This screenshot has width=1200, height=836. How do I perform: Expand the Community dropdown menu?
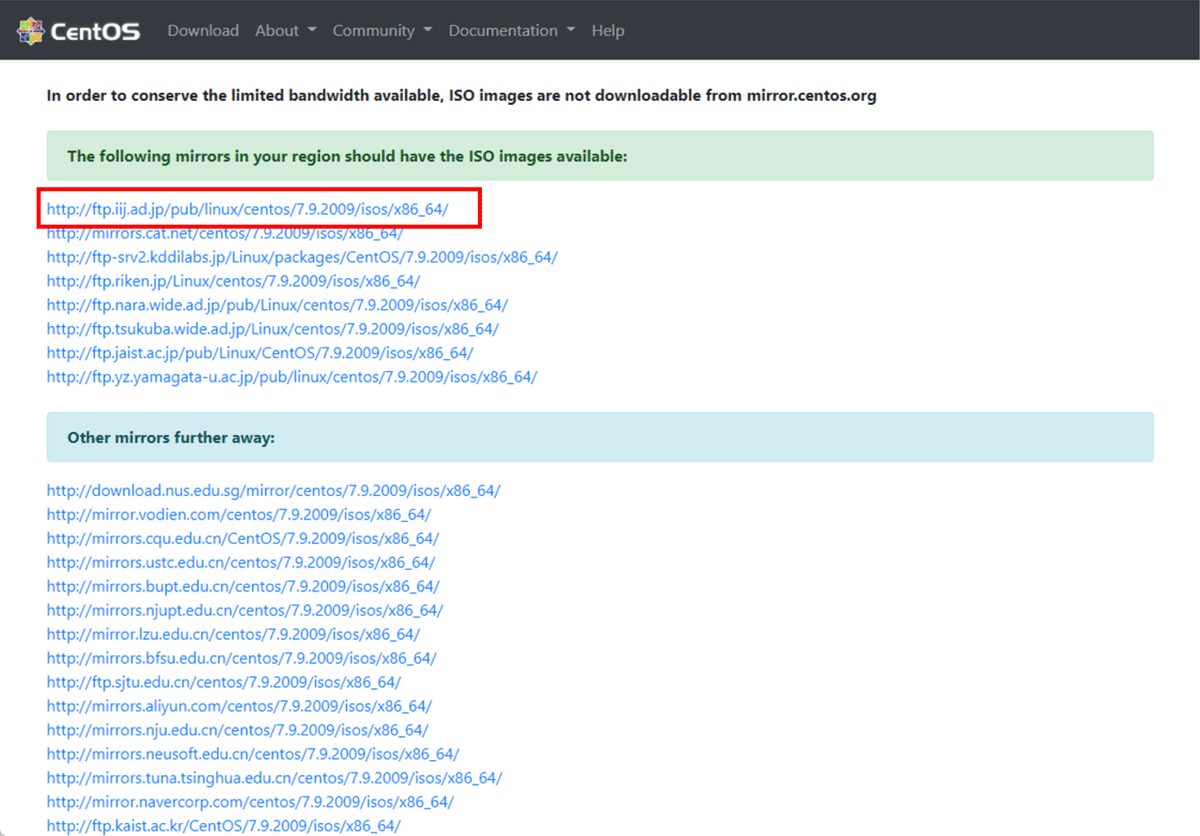coord(382,31)
